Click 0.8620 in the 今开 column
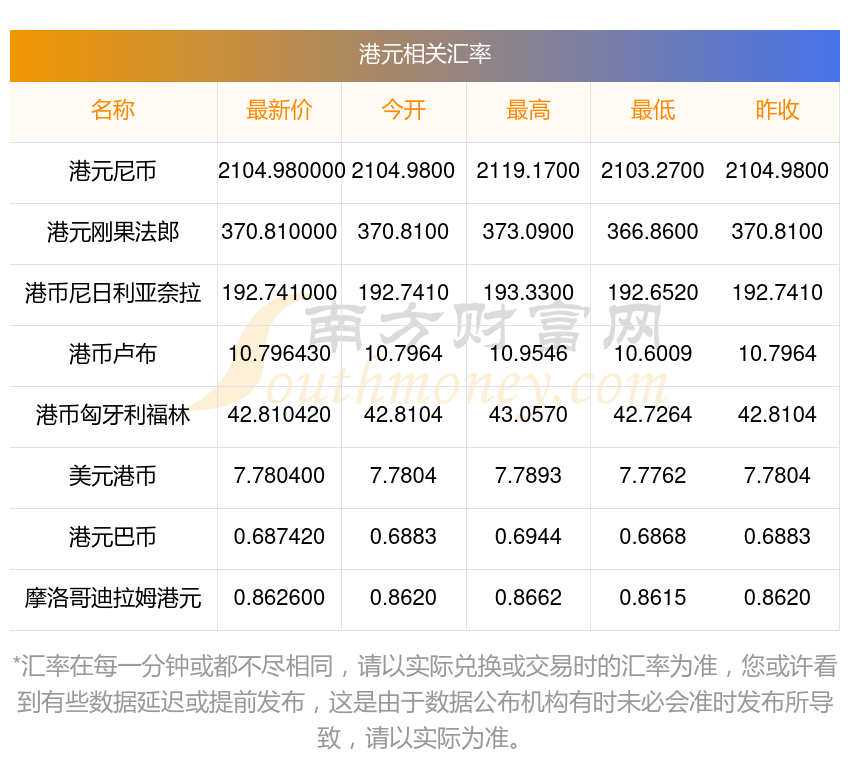Screen dimensions: 850x769 403,598
